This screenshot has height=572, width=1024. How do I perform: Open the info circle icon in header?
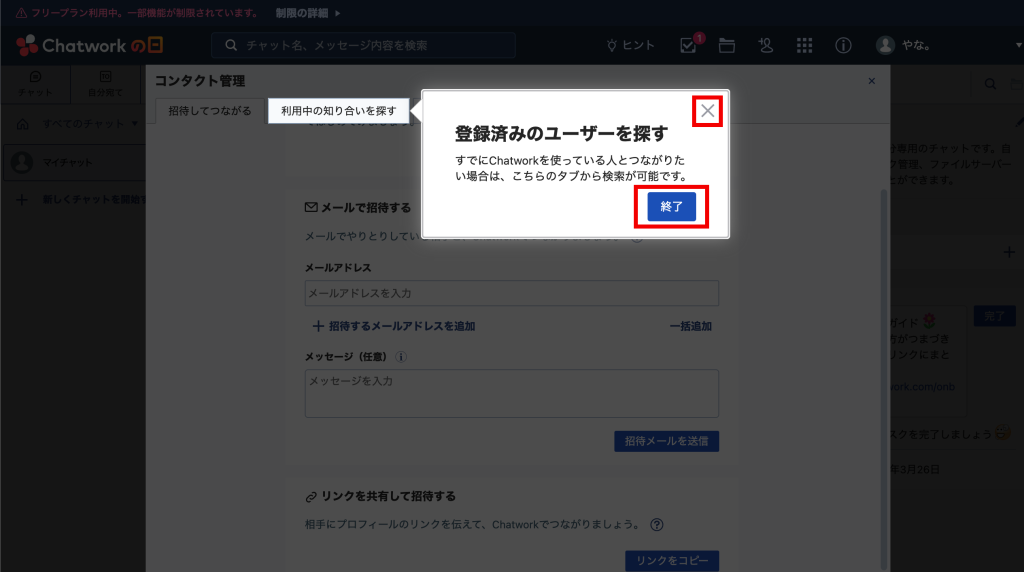(x=843, y=45)
